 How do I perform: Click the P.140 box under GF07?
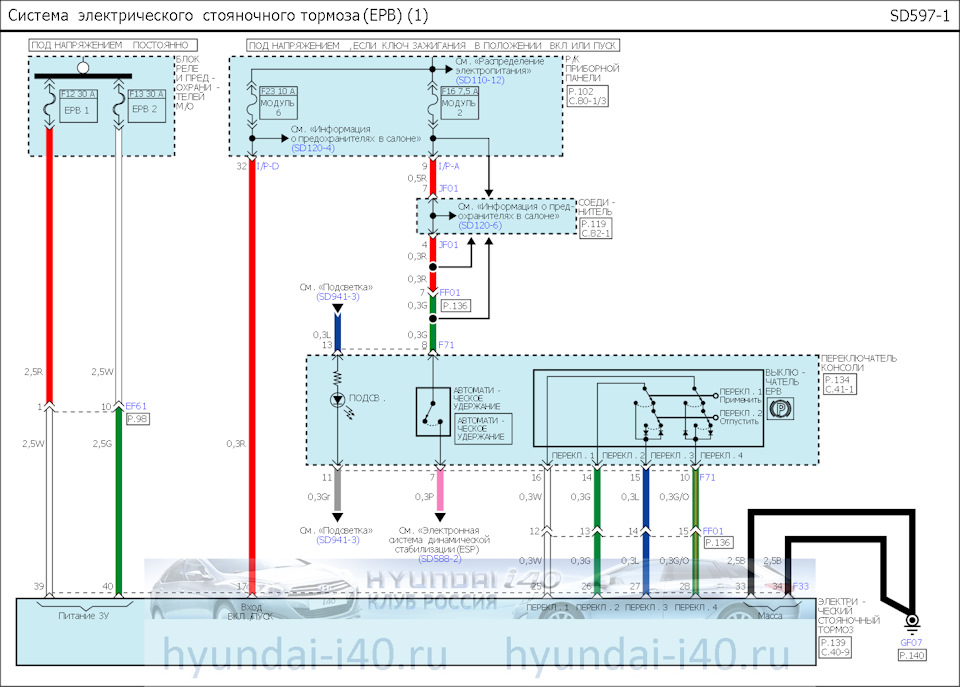click(x=912, y=655)
